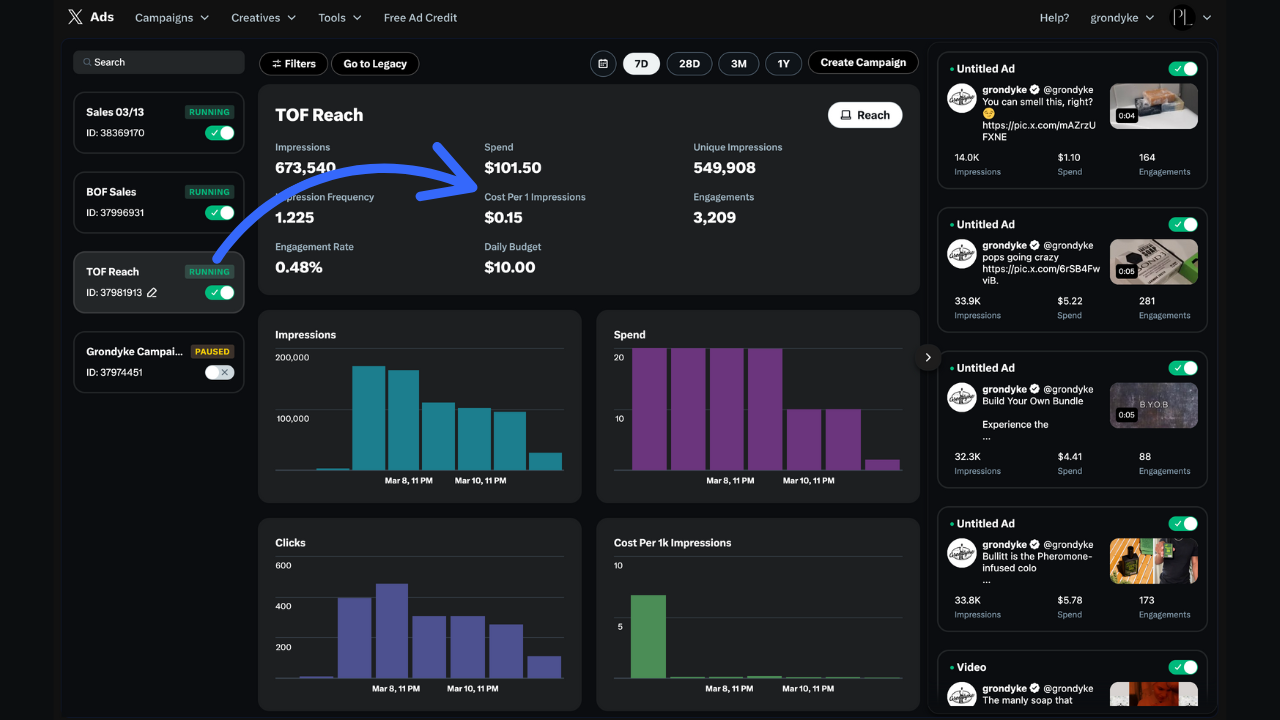Disable the top Untitled Ad green toggle

click(x=1183, y=68)
